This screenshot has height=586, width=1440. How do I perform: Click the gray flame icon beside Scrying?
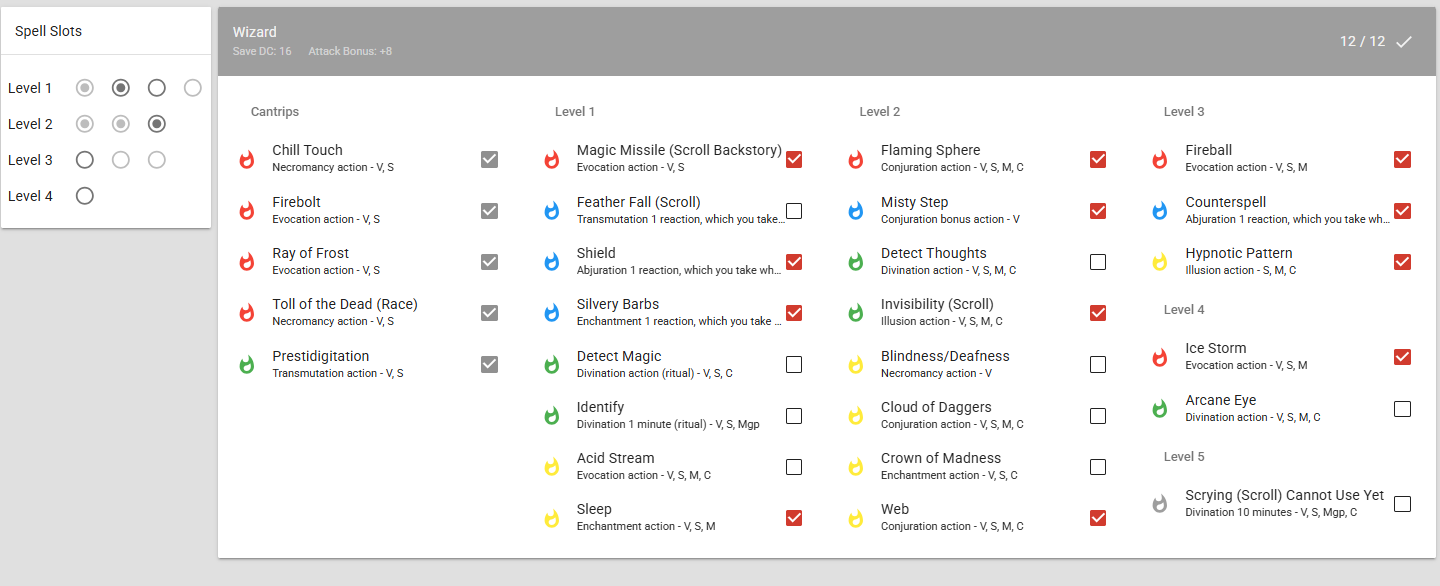[x=1160, y=504]
